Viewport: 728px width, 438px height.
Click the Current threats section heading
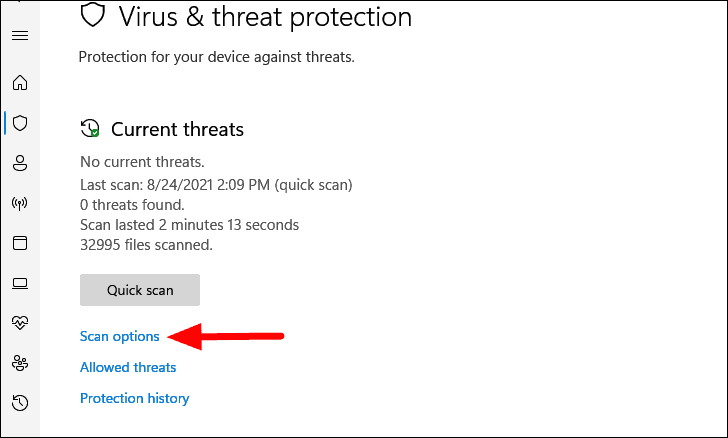tap(177, 129)
